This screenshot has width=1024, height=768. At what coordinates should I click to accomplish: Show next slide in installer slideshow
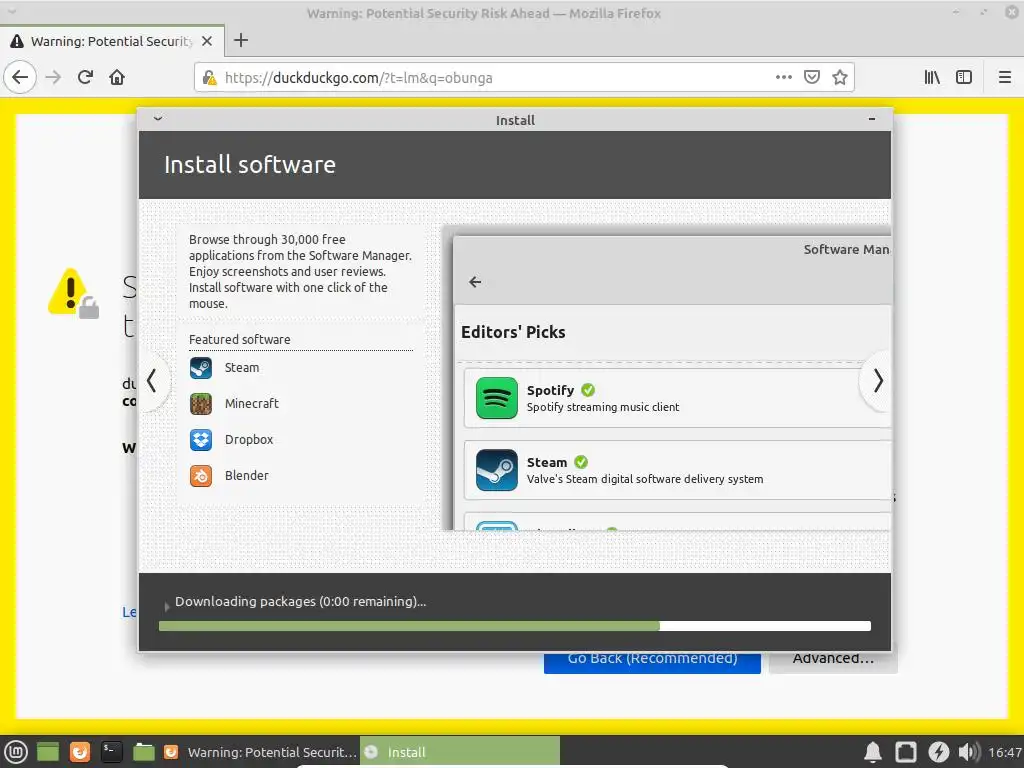pos(877,381)
